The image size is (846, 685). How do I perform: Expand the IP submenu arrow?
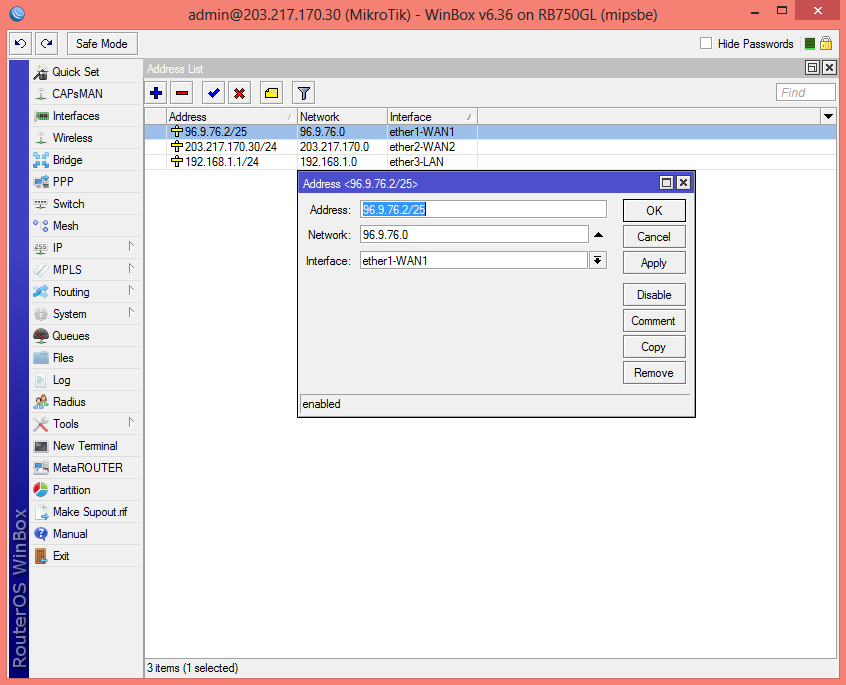point(131,246)
